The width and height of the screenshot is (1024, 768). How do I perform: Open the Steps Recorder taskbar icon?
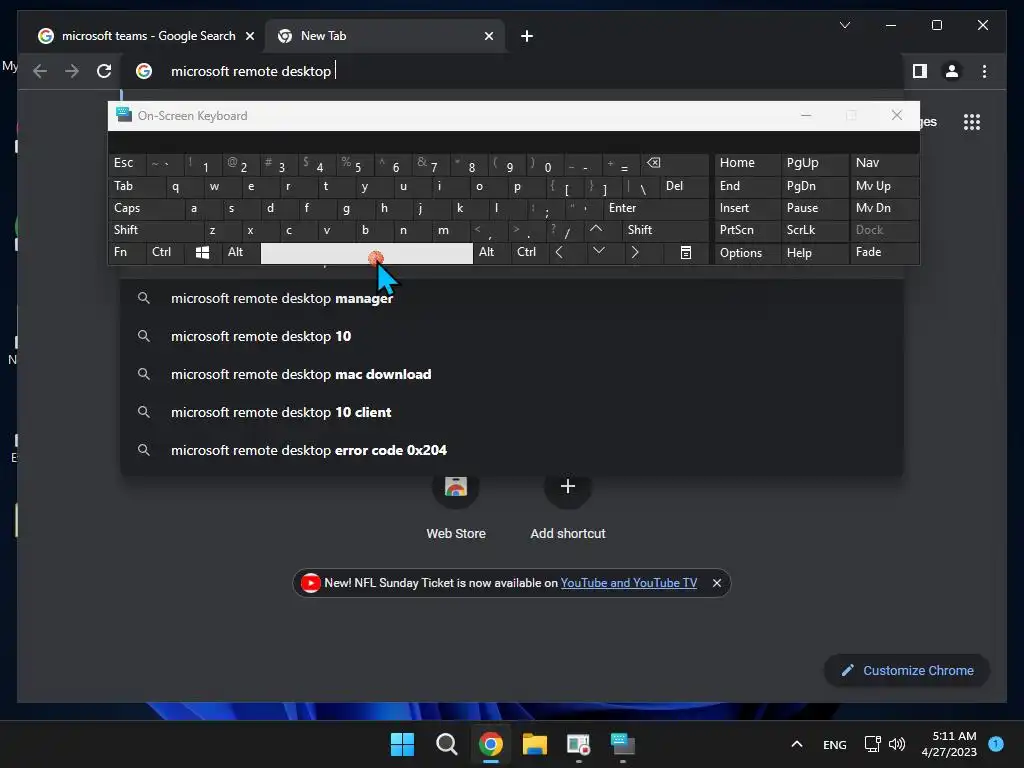(x=579, y=744)
